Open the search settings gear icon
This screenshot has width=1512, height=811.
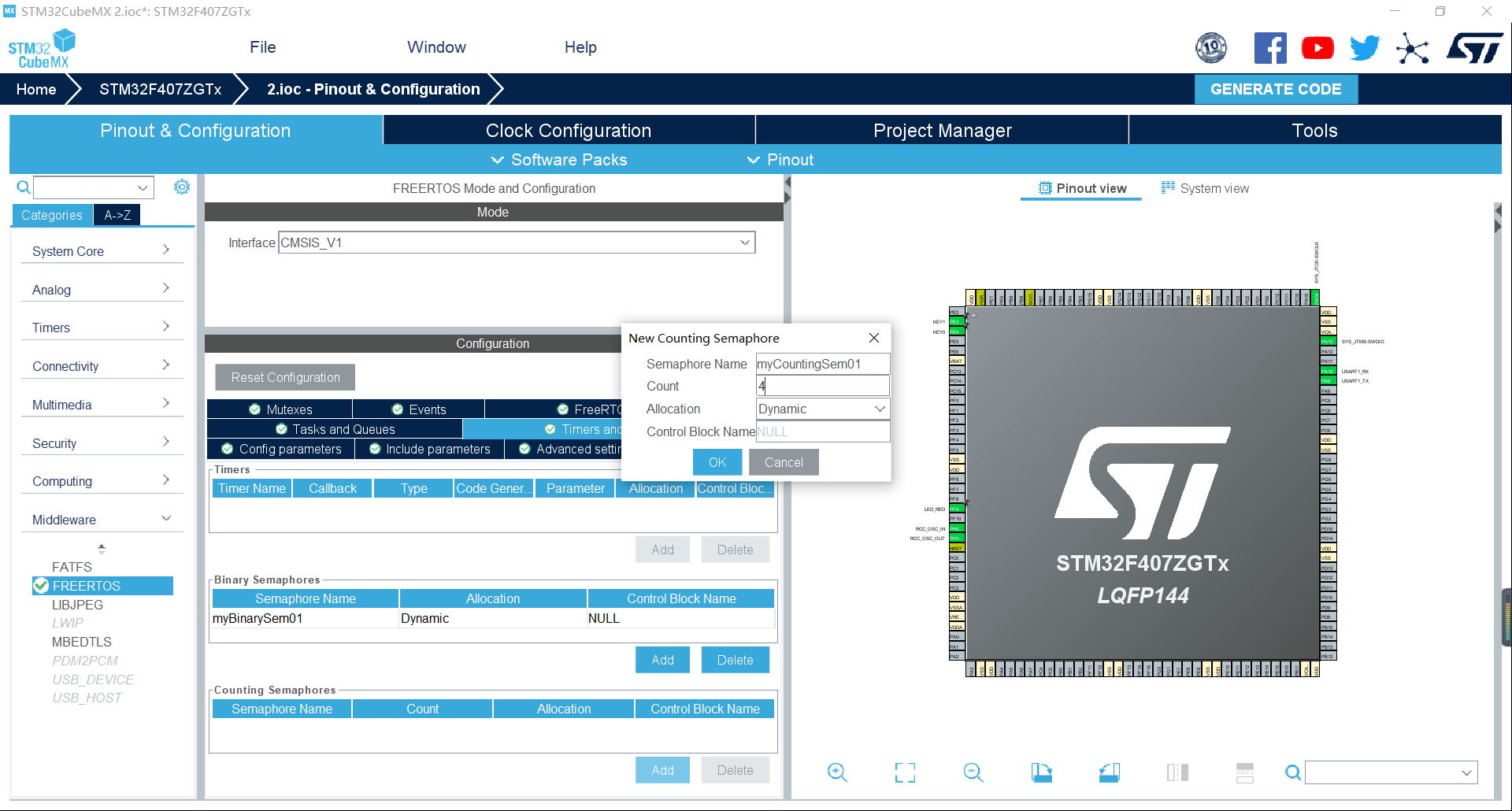click(182, 187)
